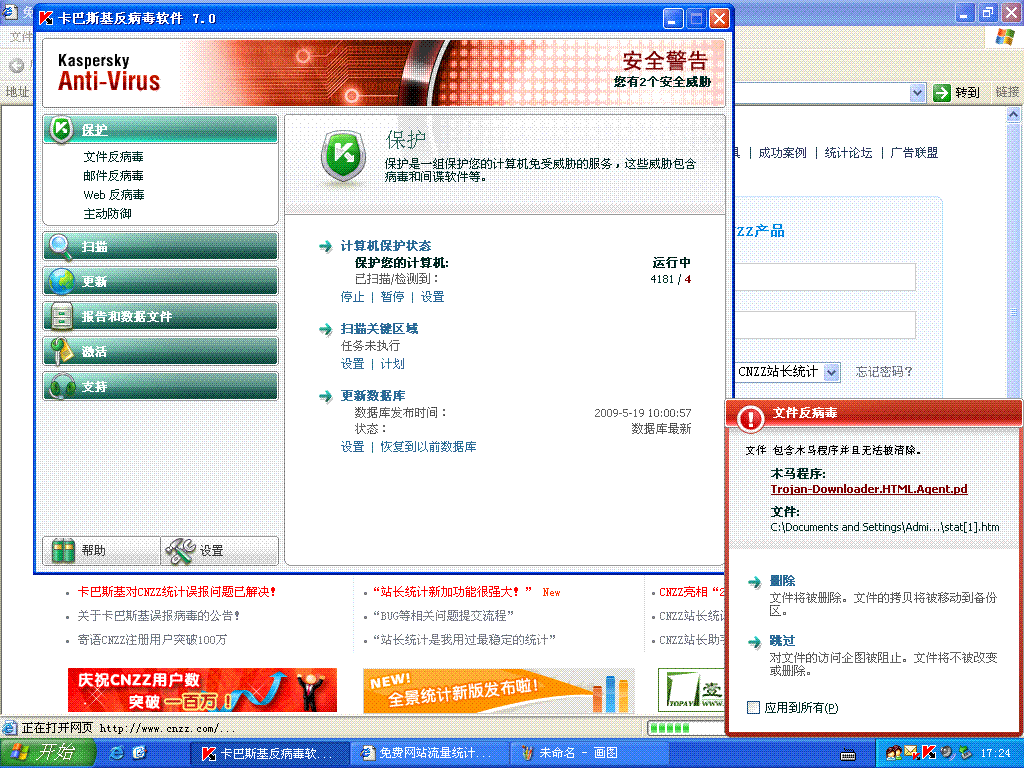This screenshot has width=1024, height=768.
Task: Click 恢复到以前数据库 link
Action: pos(428,447)
